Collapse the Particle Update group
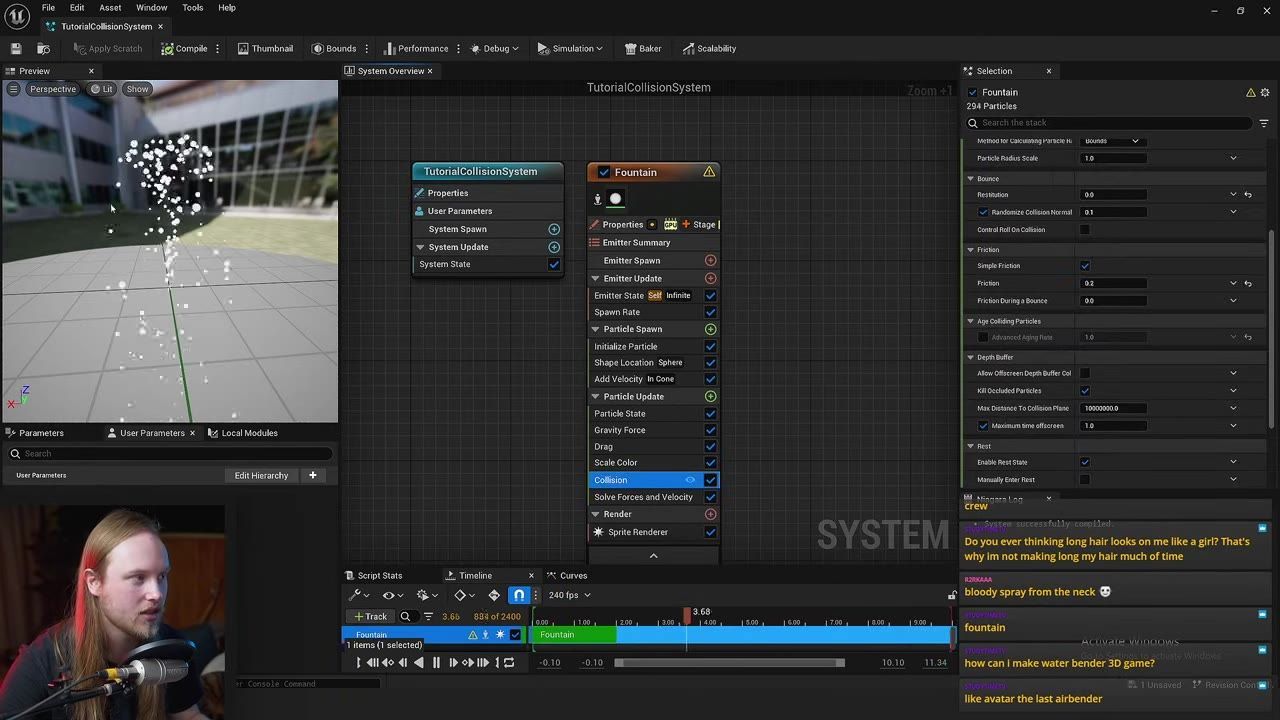Viewport: 1280px width, 720px height. (x=596, y=396)
